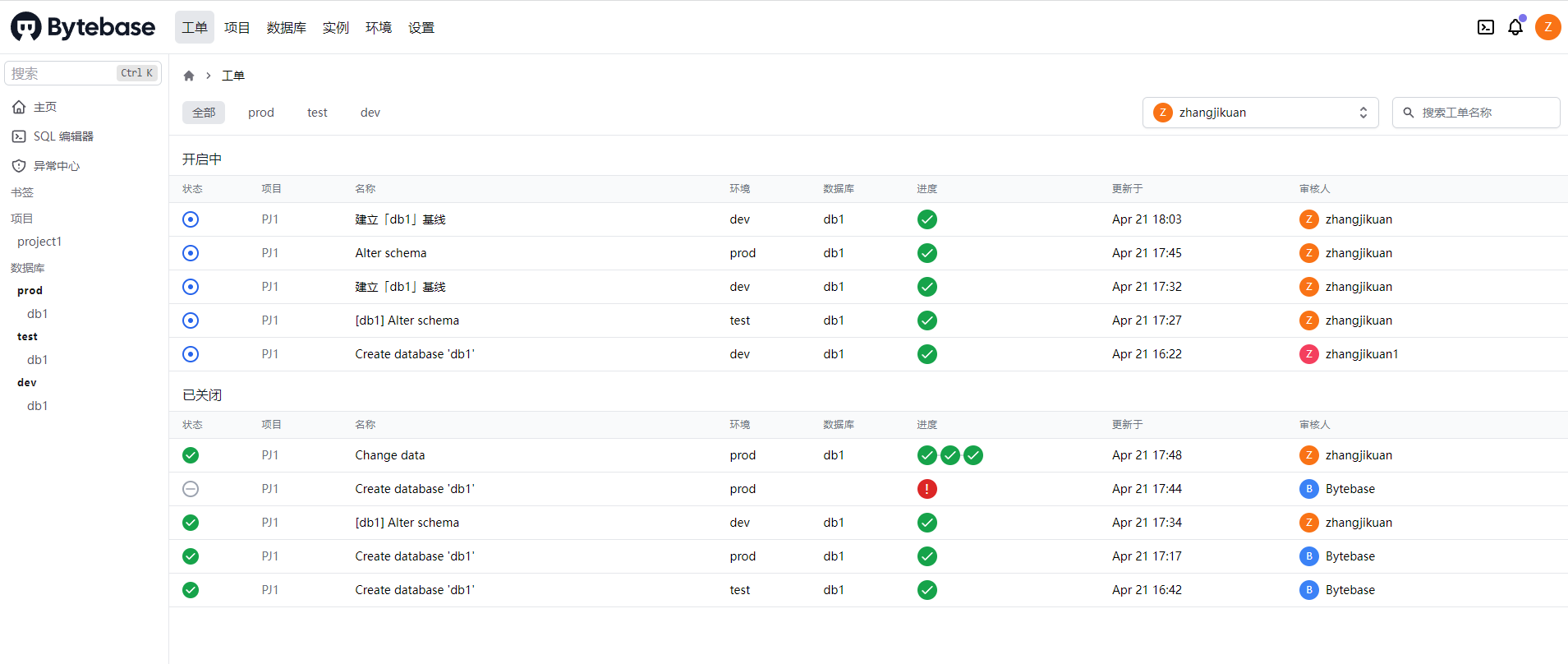Image resolution: width=1568 pixels, height=664 pixels.
Task: Click the sidebar 主页 home icon
Action: pyautogui.click(x=19, y=107)
